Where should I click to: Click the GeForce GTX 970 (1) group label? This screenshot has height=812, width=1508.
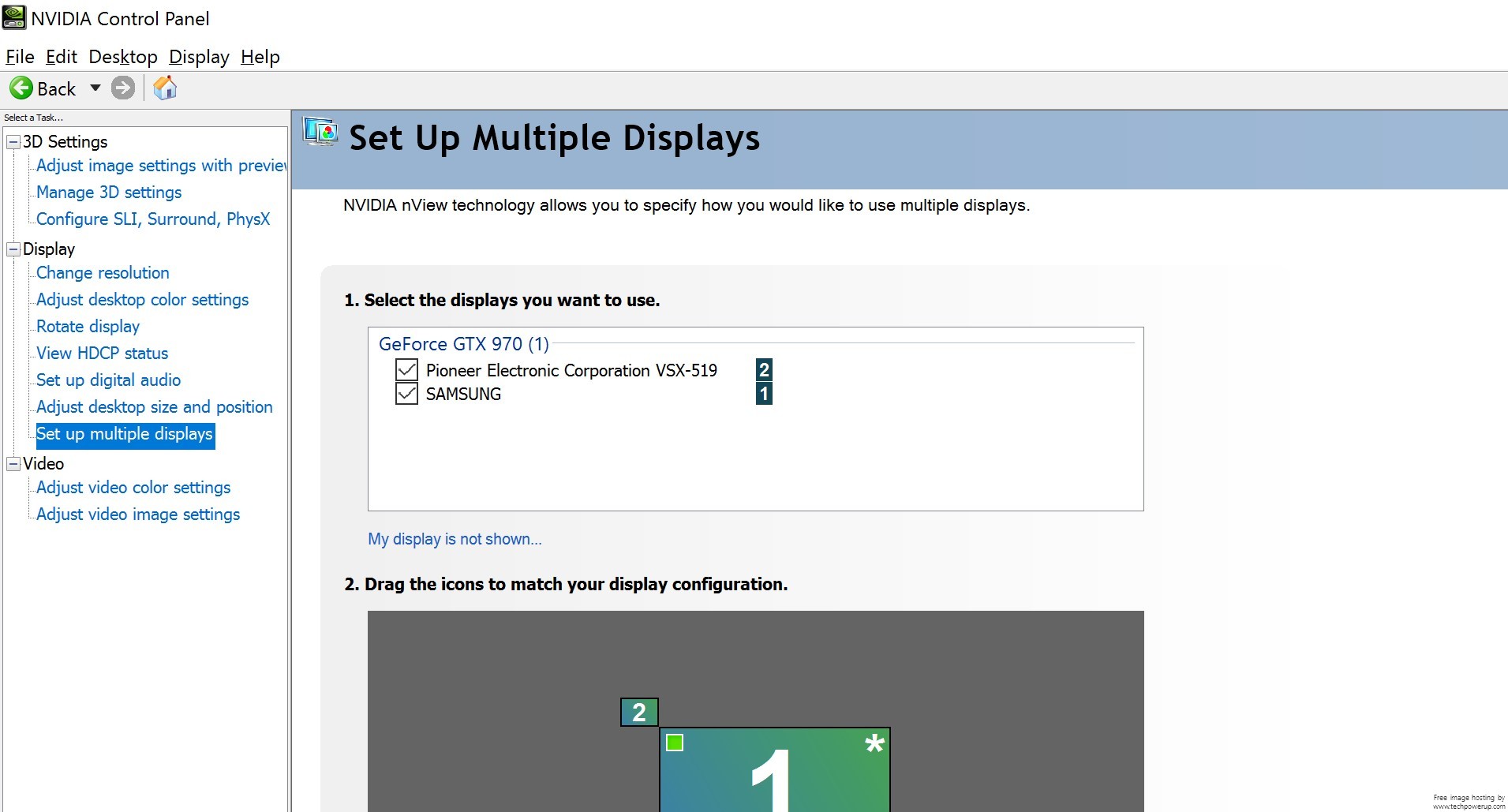pos(464,344)
